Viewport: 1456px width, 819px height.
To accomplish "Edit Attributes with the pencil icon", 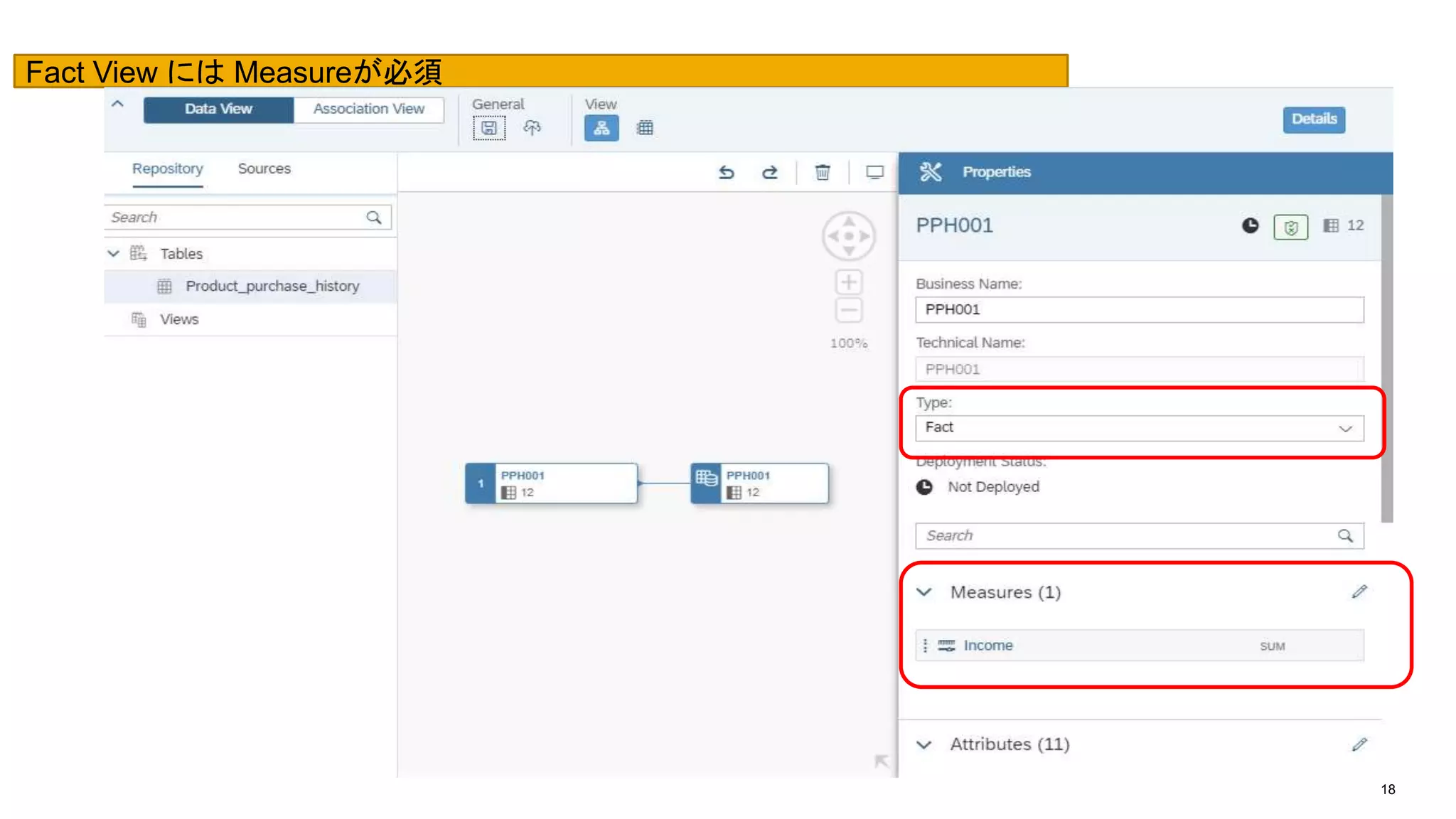I will point(1359,744).
